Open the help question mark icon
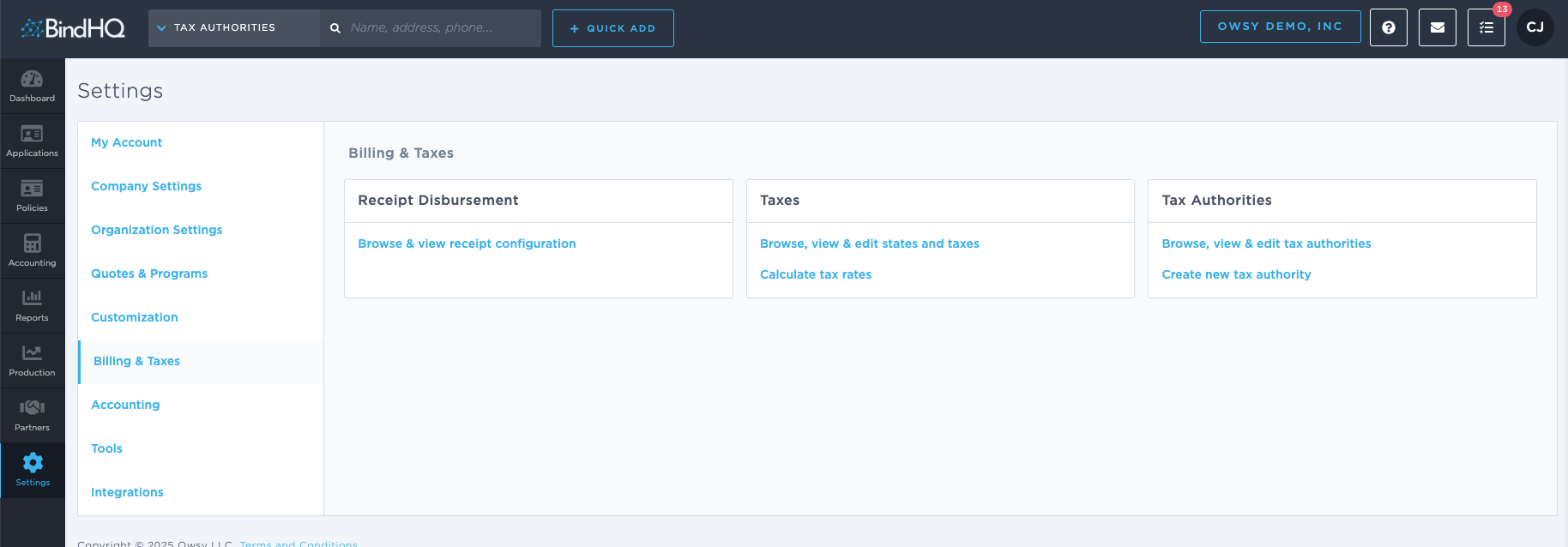Viewport: 1568px width, 547px height. [x=1389, y=27]
